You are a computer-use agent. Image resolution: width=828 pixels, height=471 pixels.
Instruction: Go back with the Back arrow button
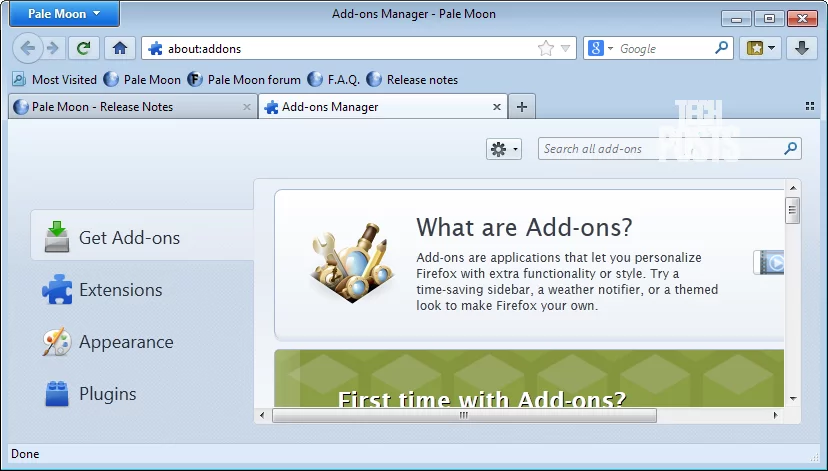27,49
